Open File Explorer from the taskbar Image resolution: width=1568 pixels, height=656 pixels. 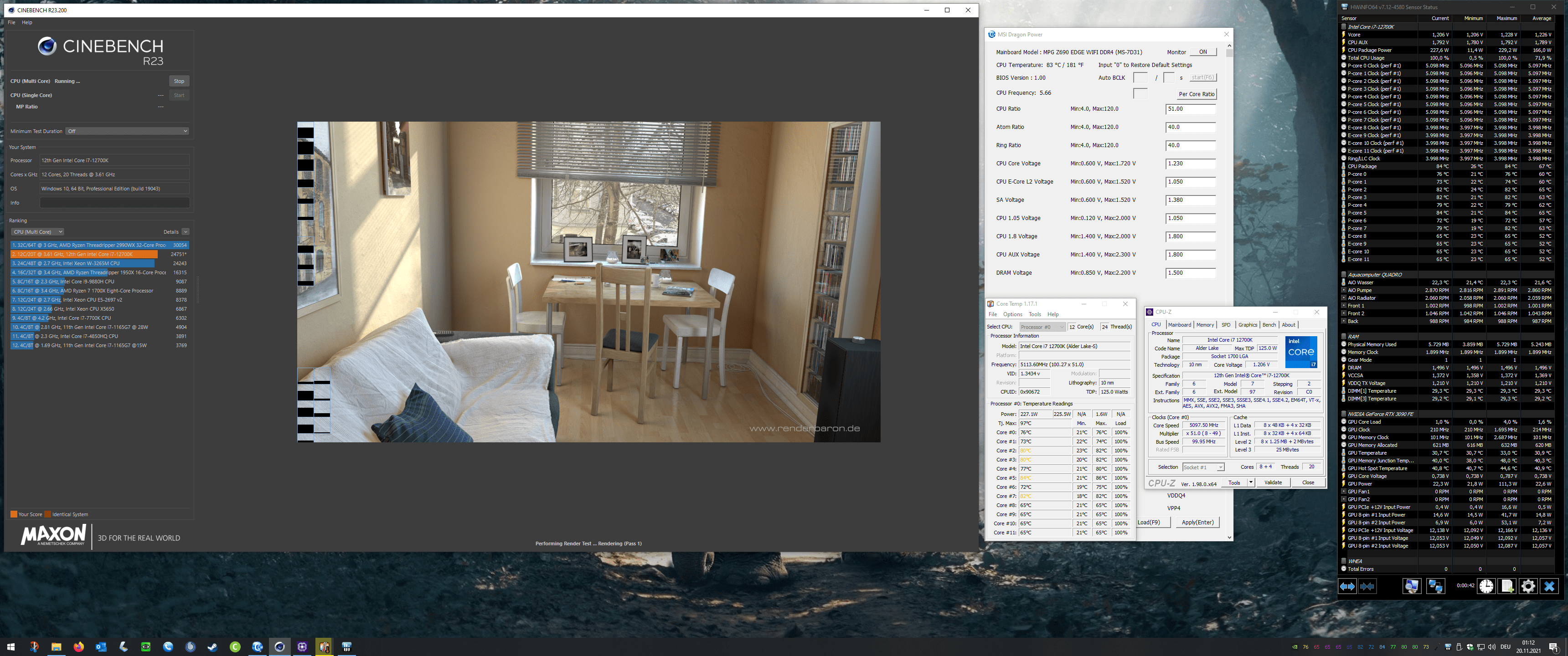56,647
